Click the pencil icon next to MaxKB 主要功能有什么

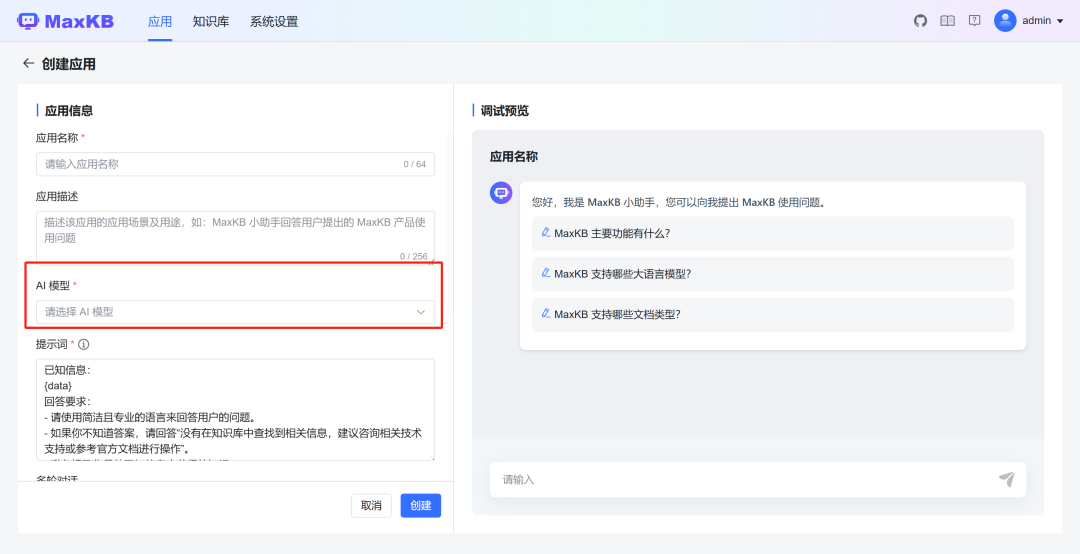pos(546,233)
